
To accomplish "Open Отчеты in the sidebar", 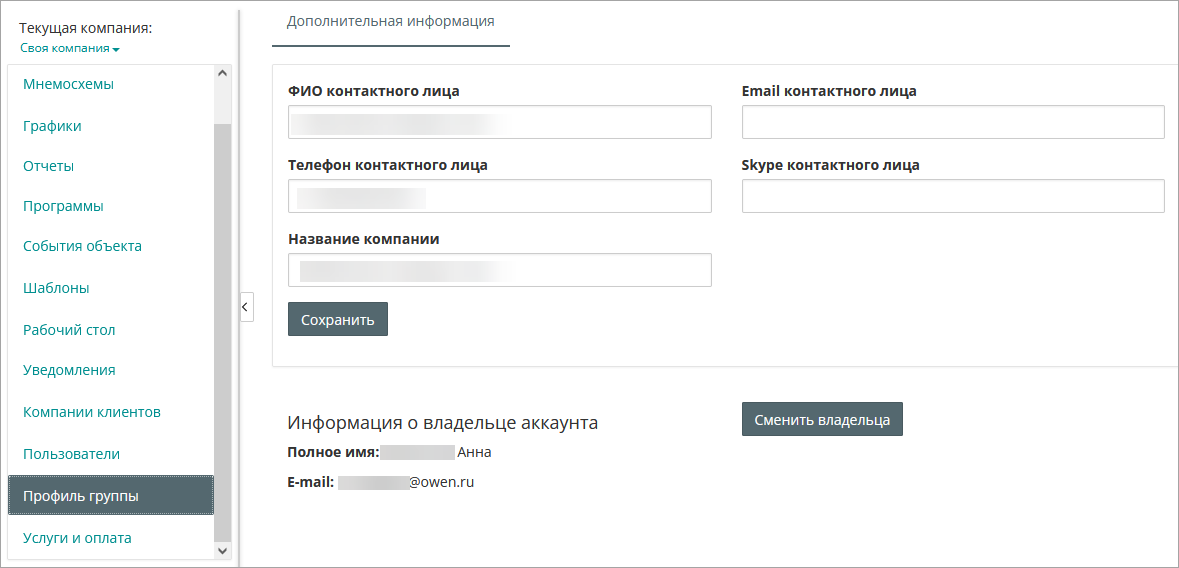I will pyautogui.click(x=48, y=166).
